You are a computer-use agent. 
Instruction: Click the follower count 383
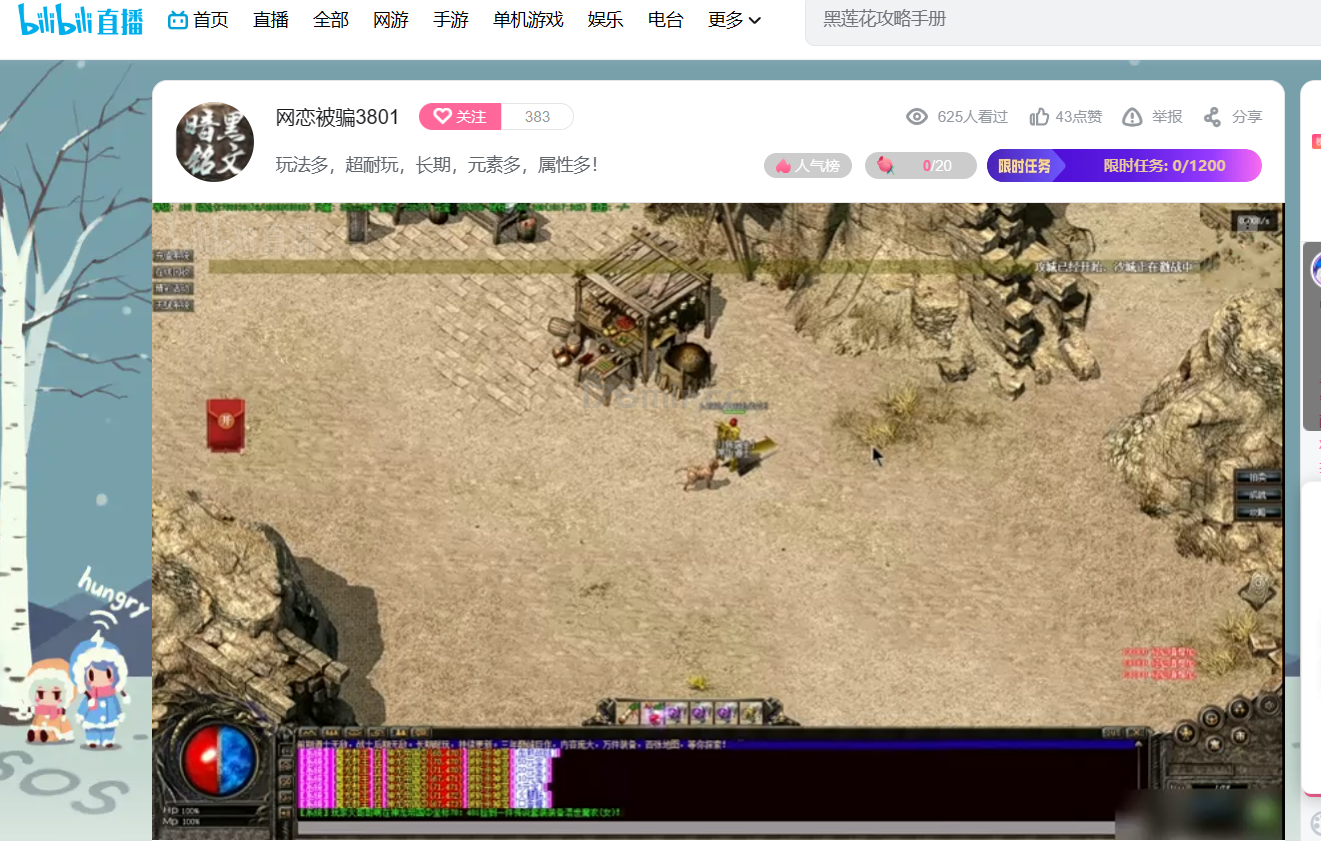537,117
